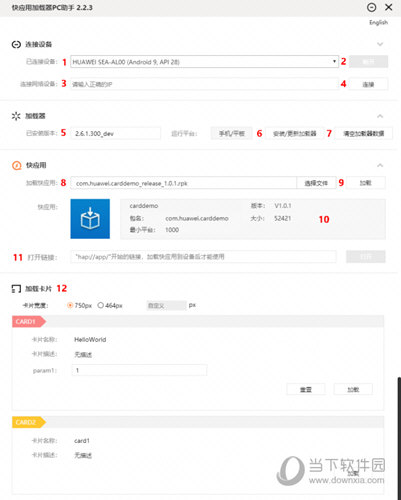Click the 连接设备 section link icon
The image size is (401, 500).
tap(16, 44)
